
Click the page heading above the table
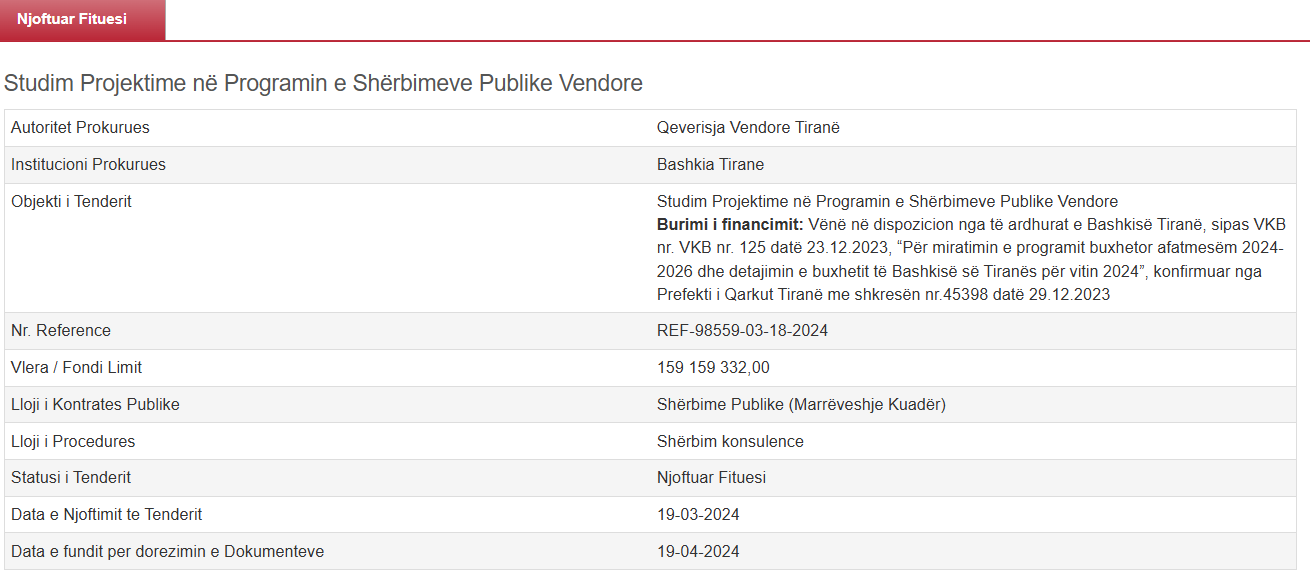click(323, 83)
